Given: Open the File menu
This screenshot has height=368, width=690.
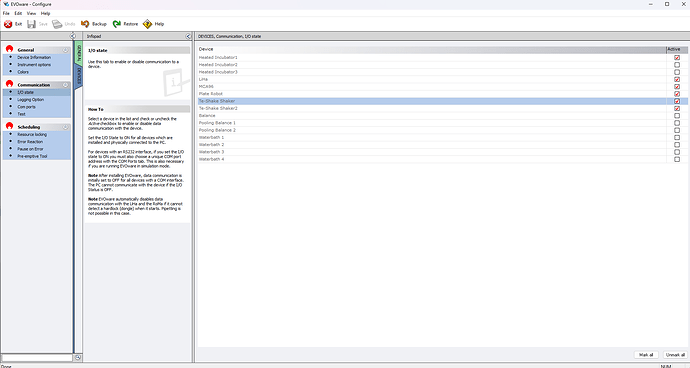Looking at the screenshot, I should pos(6,13).
